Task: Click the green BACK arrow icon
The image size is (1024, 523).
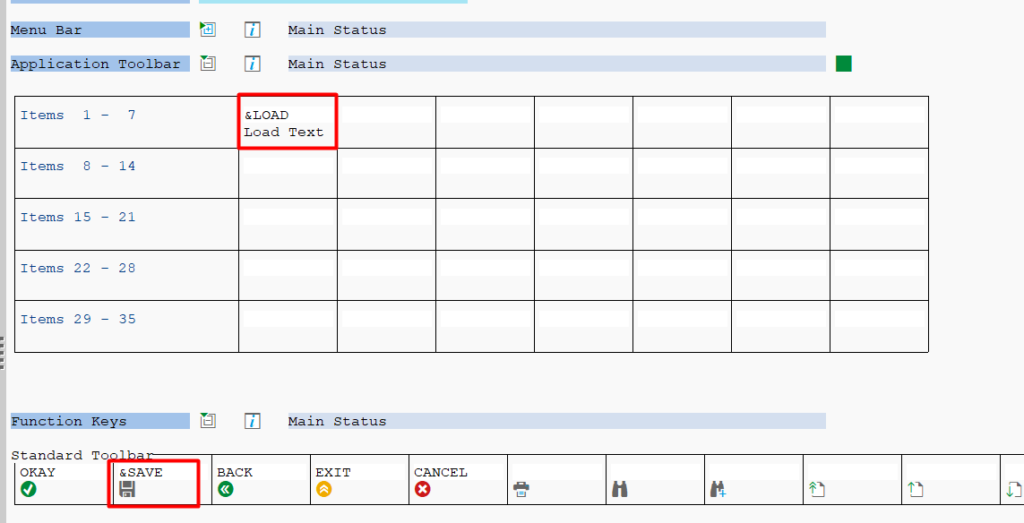Action: tap(225, 489)
